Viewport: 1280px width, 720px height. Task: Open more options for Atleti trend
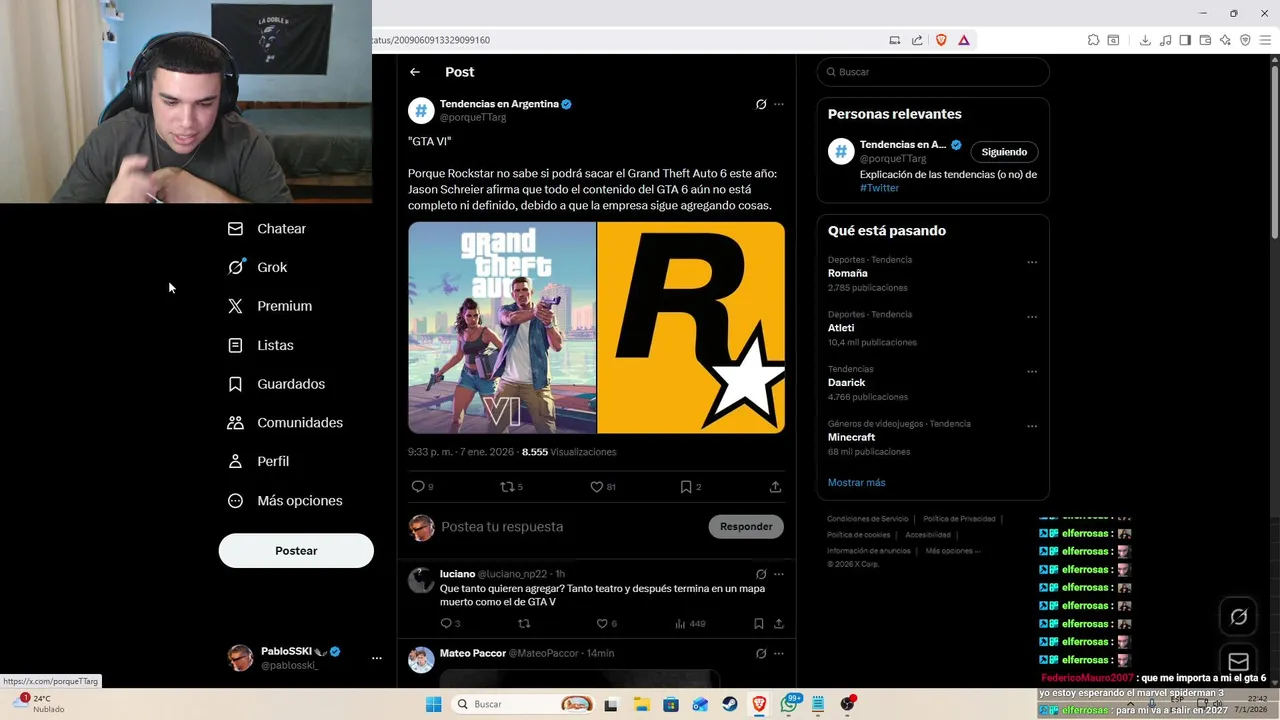pos(1032,318)
